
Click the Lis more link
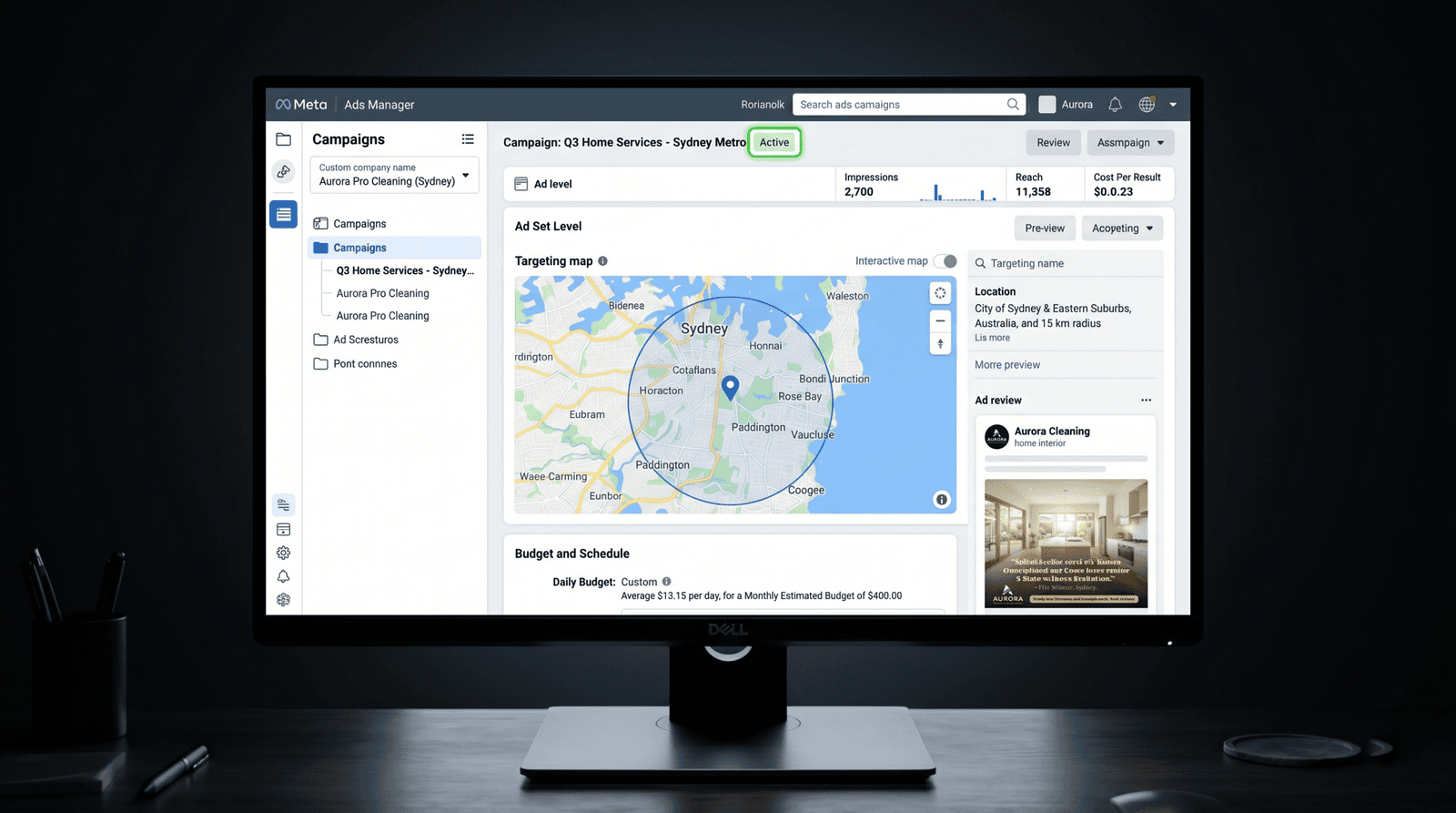click(x=992, y=338)
